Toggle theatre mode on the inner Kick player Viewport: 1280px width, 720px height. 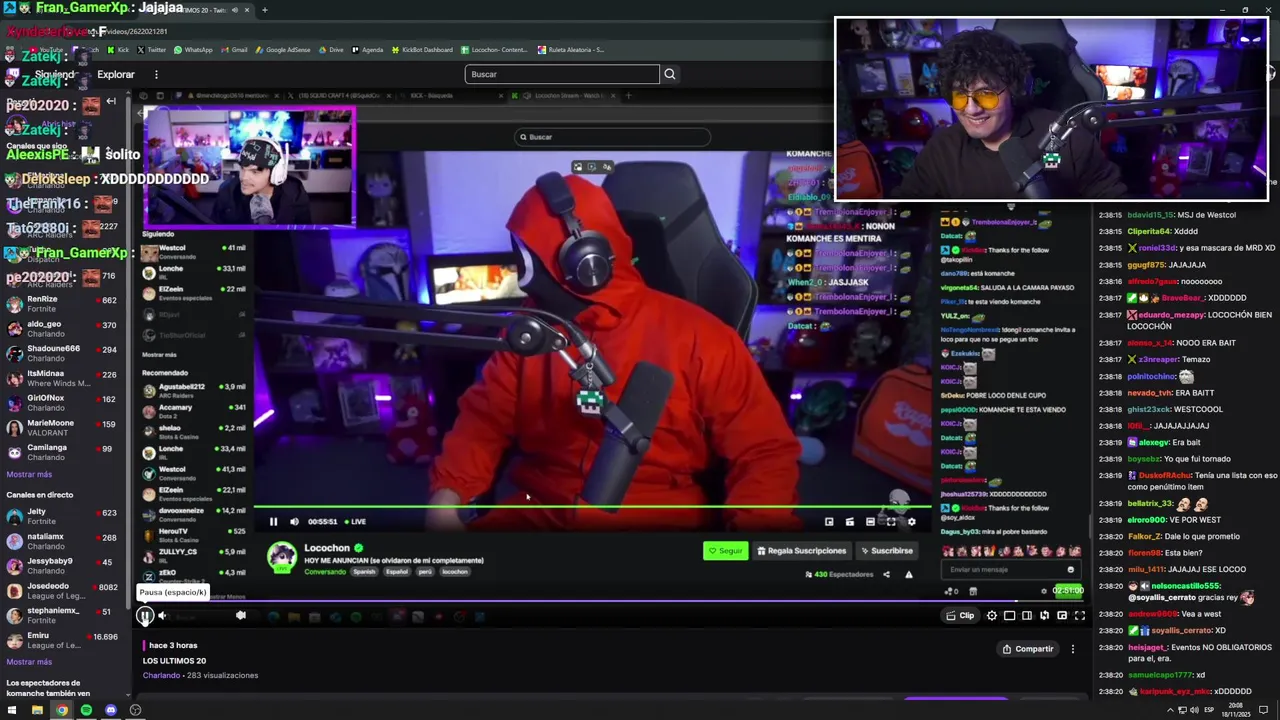[x=870, y=521]
